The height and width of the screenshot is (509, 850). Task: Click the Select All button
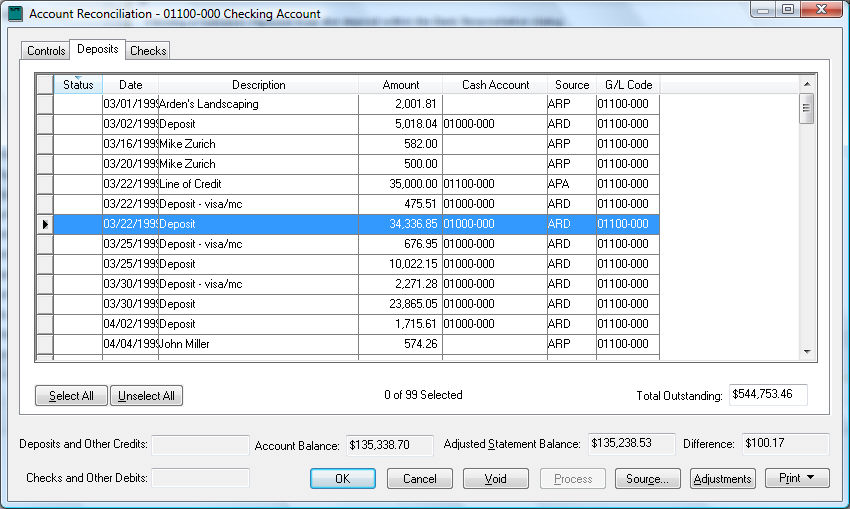point(71,396)
